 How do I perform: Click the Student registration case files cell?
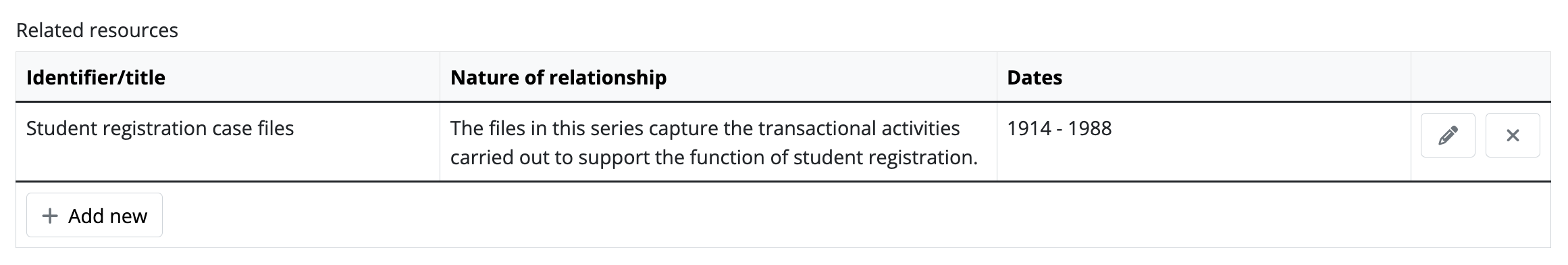(x=228, y=142)
